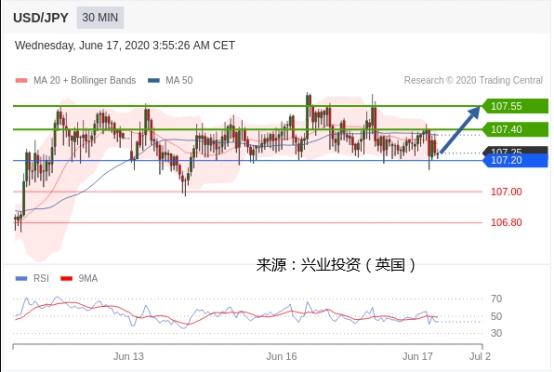Click the MA 50 blue legend swatch
This screenshot has width=554, height=372.
[x=154, y=81]
